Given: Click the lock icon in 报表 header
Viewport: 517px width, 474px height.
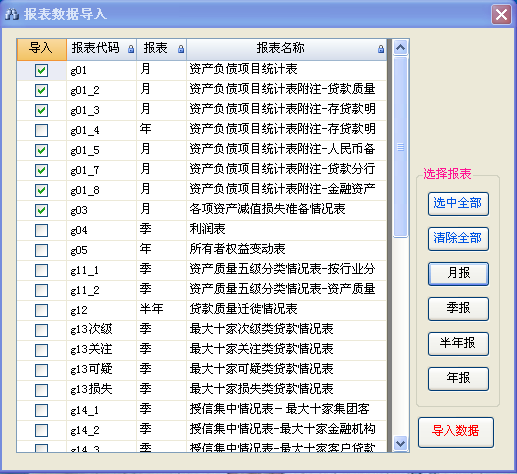Looking at the screenshot, I should click(181, 49).
